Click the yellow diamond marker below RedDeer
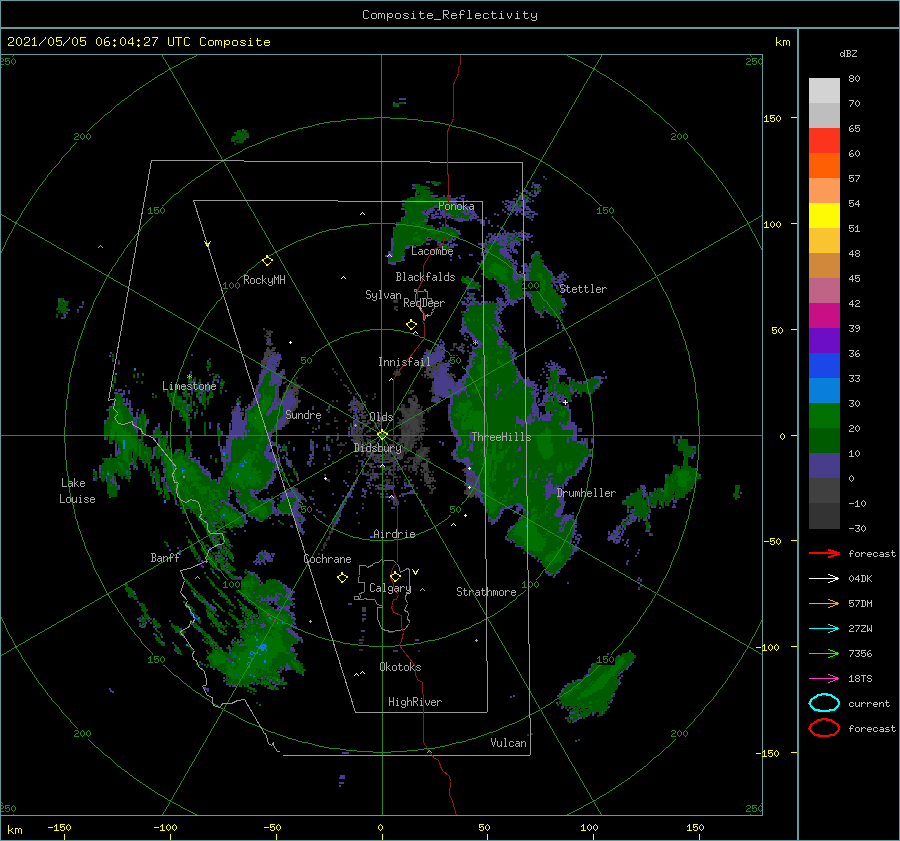Viewport: 900px width, 841px height. tap(411, 325)
